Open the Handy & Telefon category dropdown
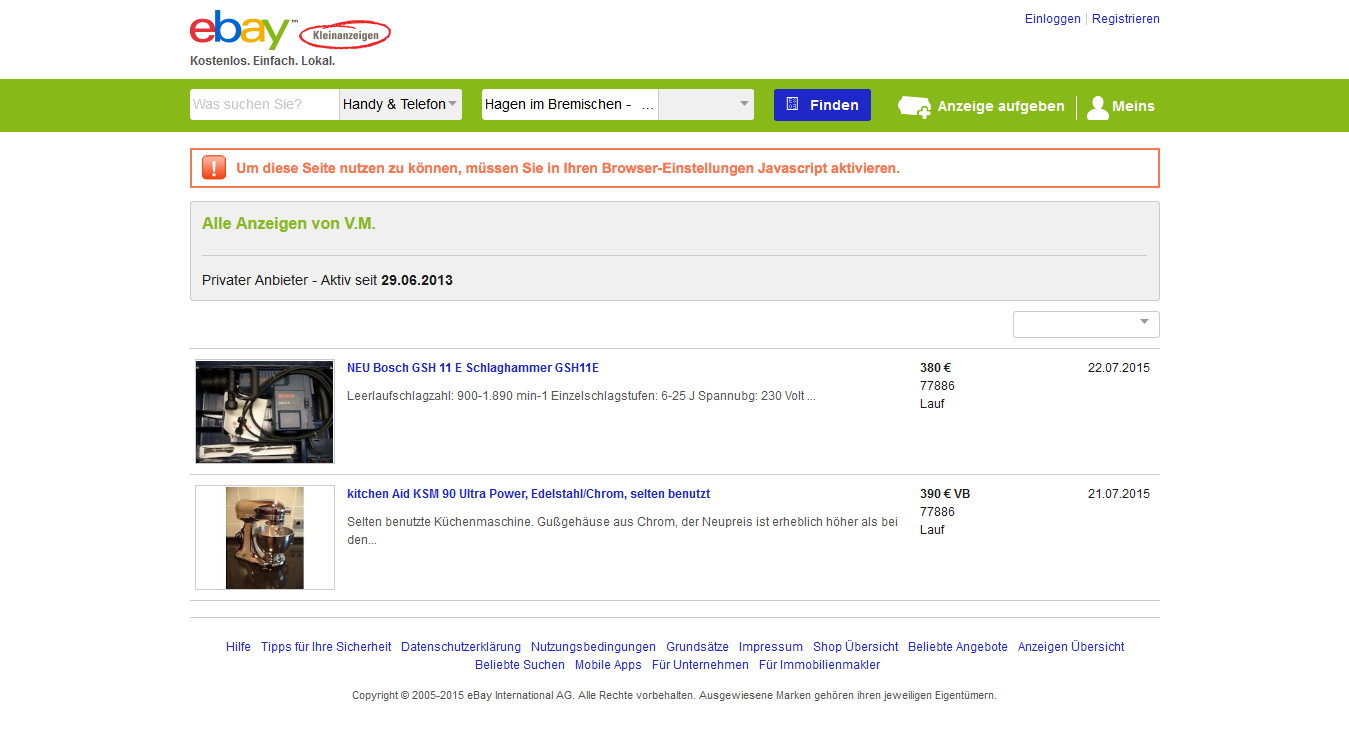The width and height of the screenshot is (1349, 731). (400, 104)
